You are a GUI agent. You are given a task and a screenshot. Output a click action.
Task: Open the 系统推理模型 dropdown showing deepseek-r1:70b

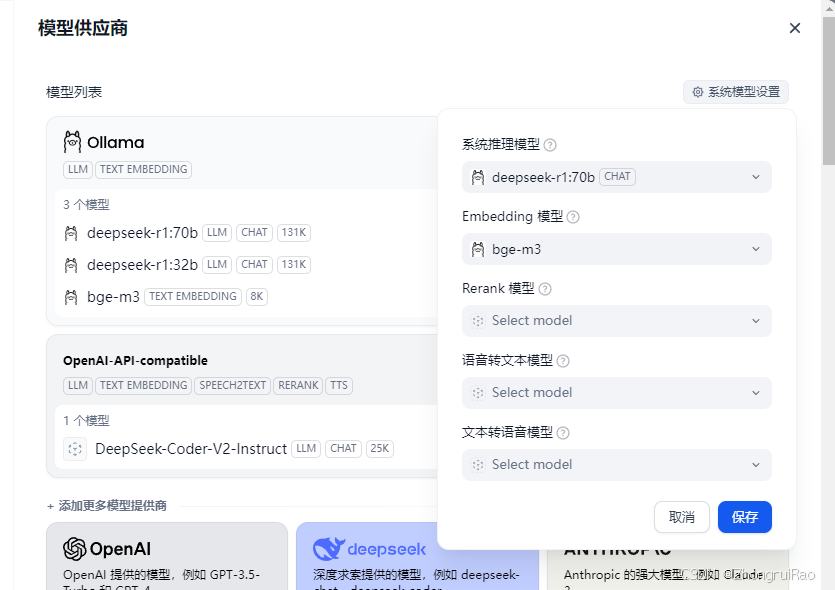617,177
